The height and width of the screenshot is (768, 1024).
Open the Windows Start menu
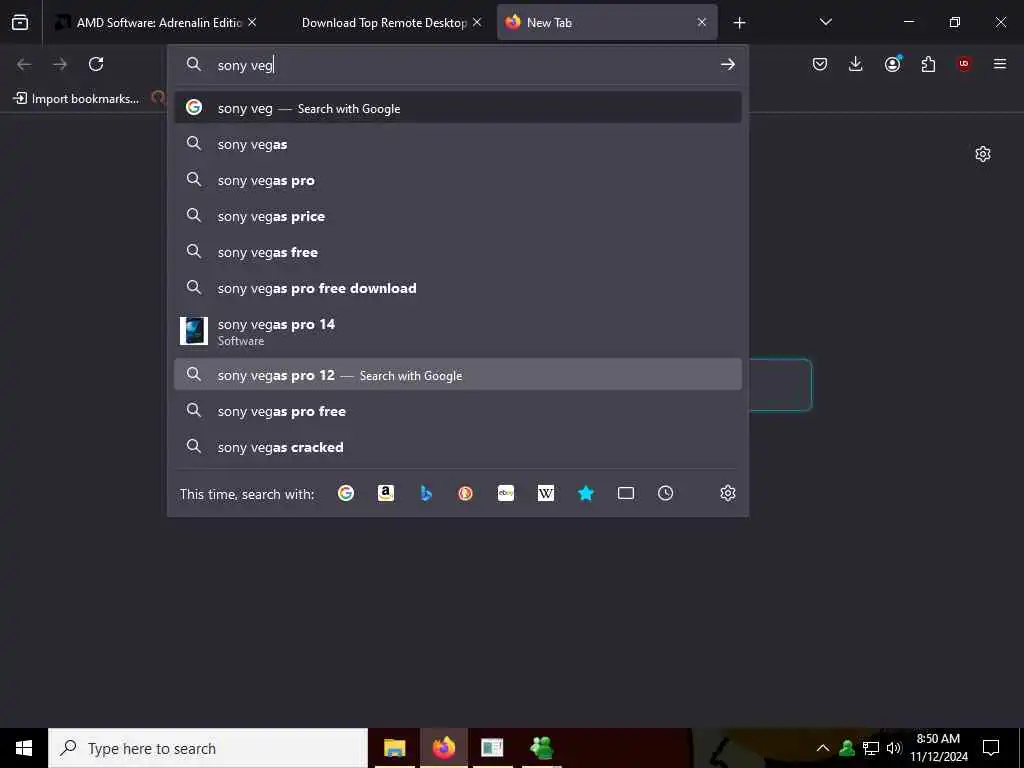point(24,748)
